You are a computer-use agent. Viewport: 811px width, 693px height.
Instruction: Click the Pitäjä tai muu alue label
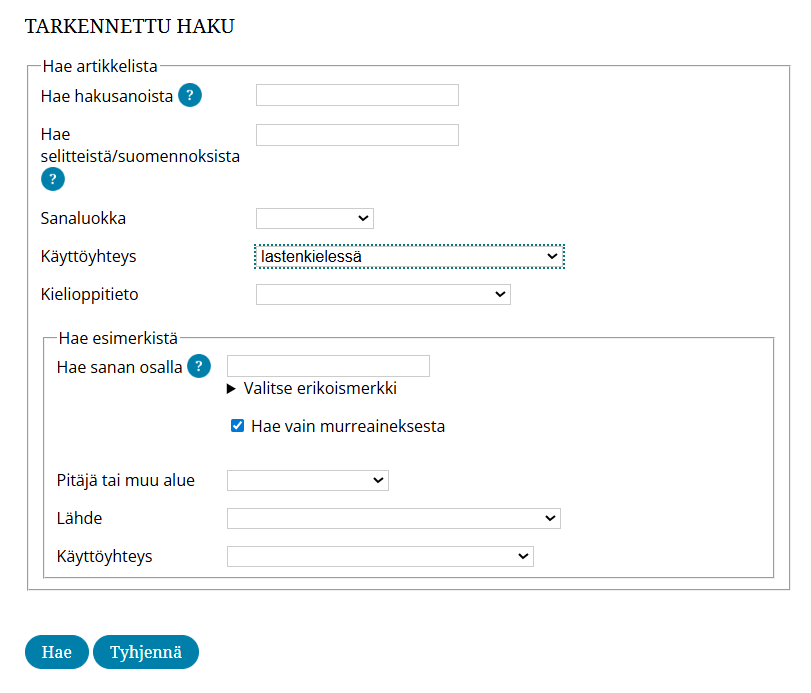pos(126,481)
